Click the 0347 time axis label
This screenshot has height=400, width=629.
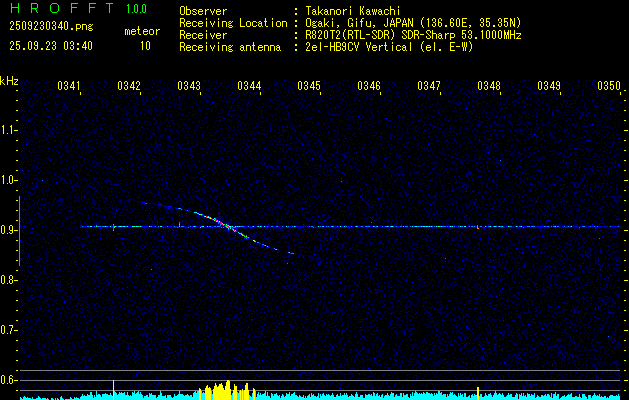429,86
